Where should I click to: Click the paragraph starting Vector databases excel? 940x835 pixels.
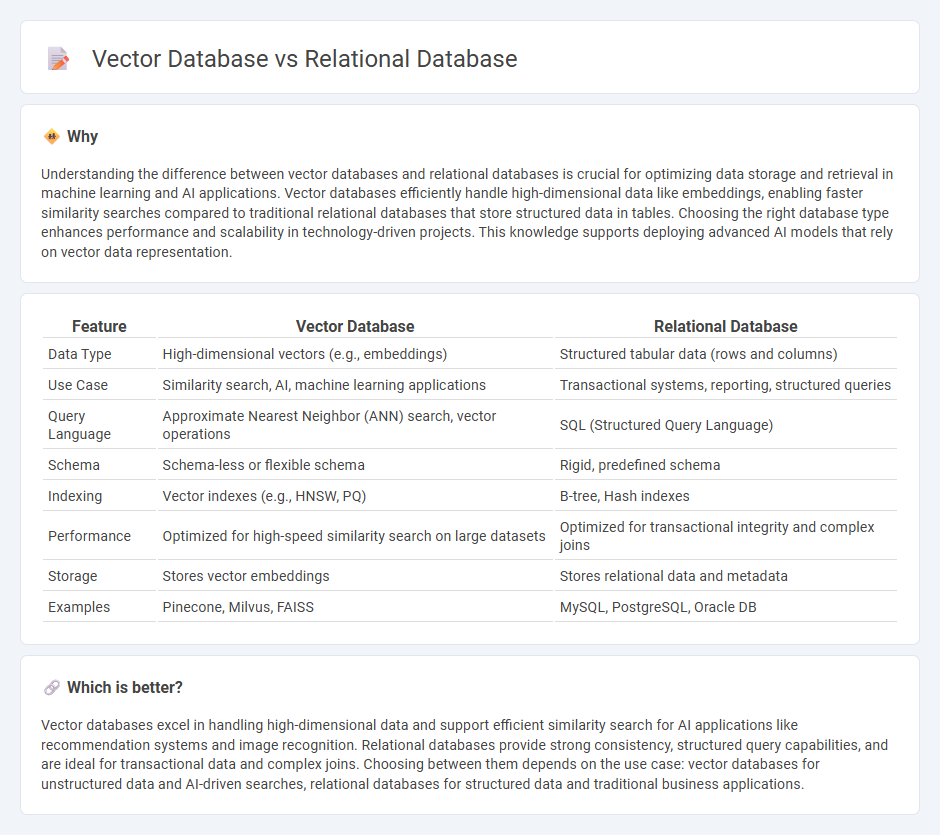(465, 754)
